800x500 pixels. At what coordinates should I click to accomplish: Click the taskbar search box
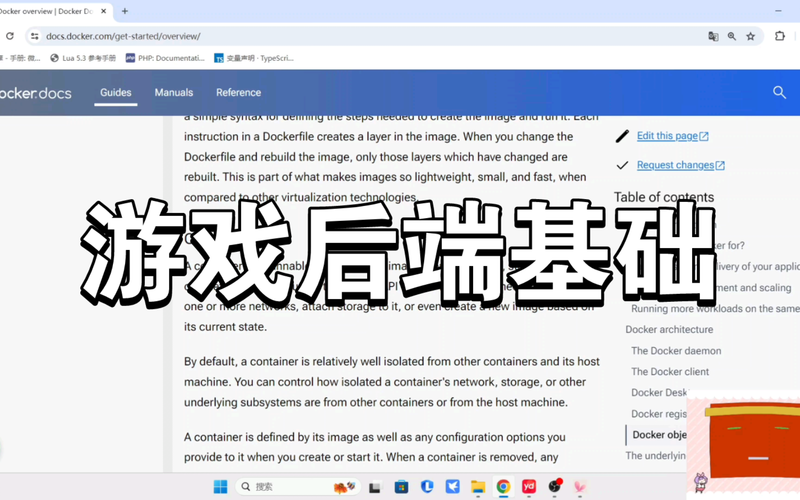(x=297, y=487)
